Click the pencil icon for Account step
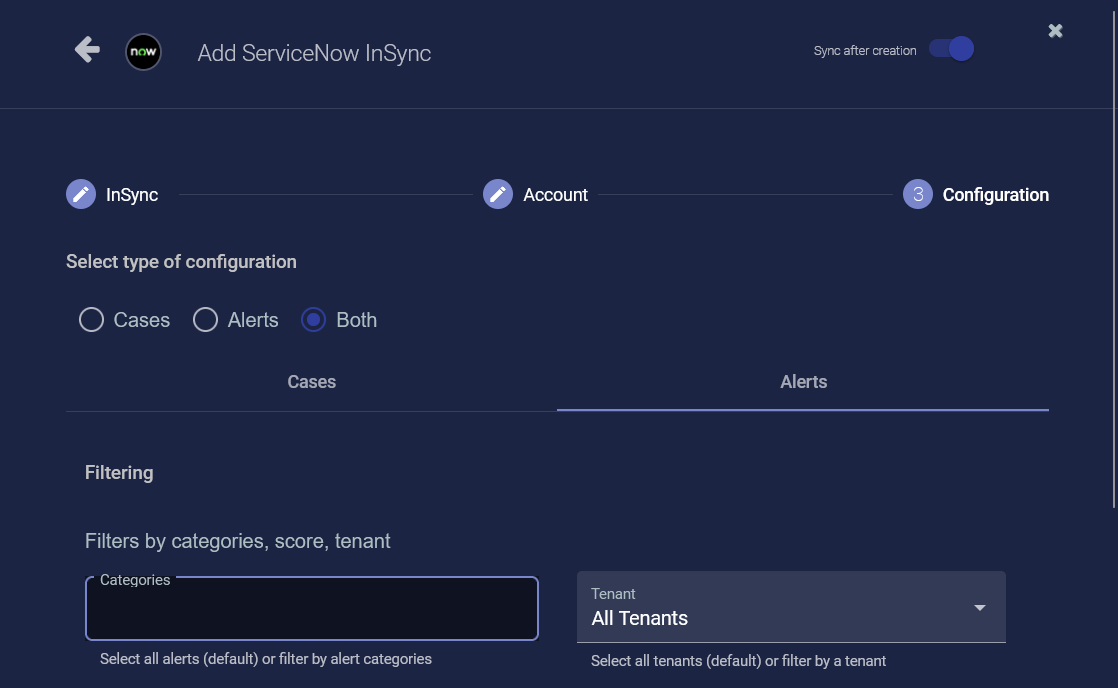 point(498,195)
